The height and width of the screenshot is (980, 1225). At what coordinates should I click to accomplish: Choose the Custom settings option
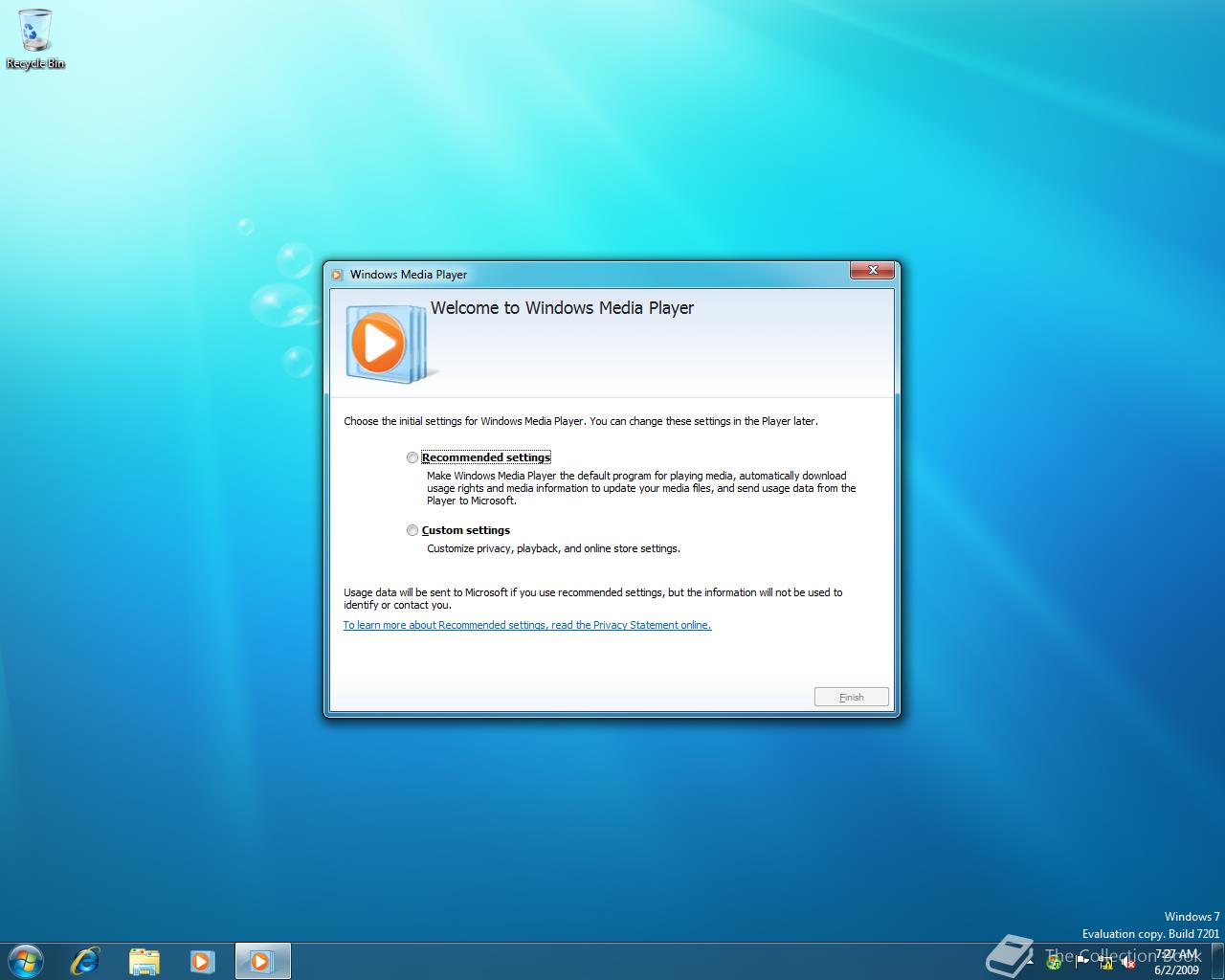(x=412, y=530)
